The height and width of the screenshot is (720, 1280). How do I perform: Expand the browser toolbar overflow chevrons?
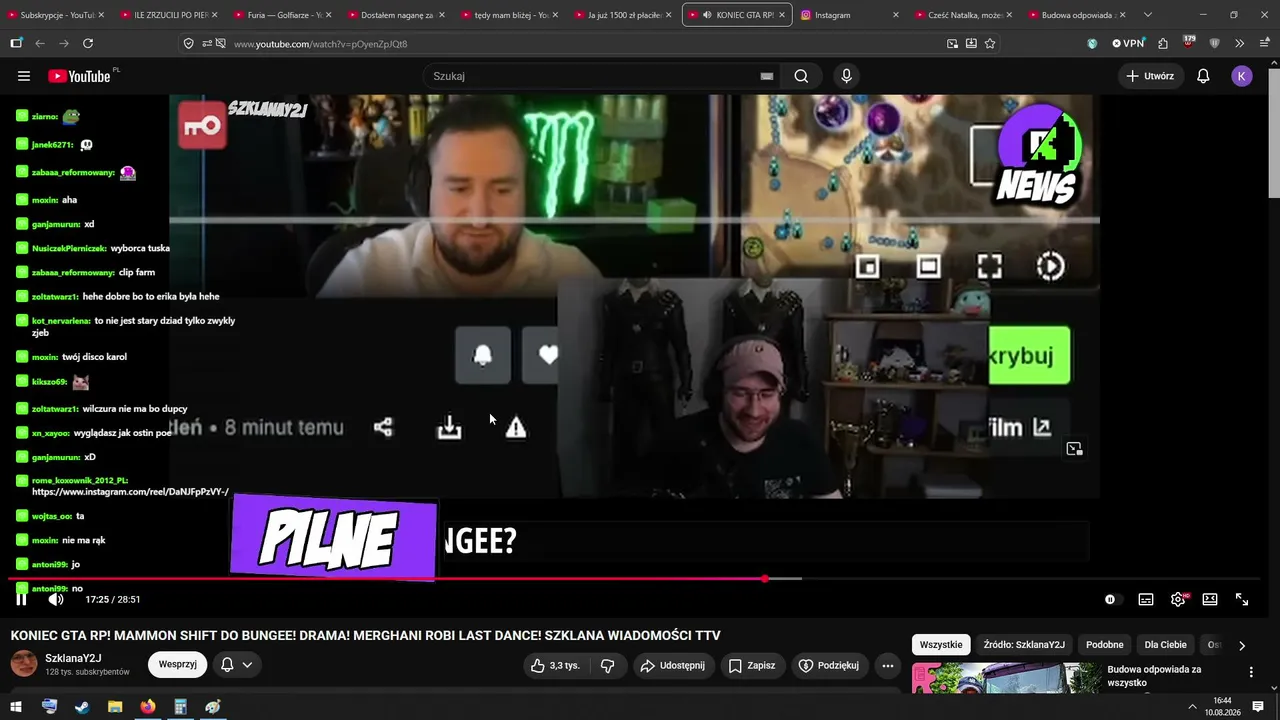(x=1240, y=44)
